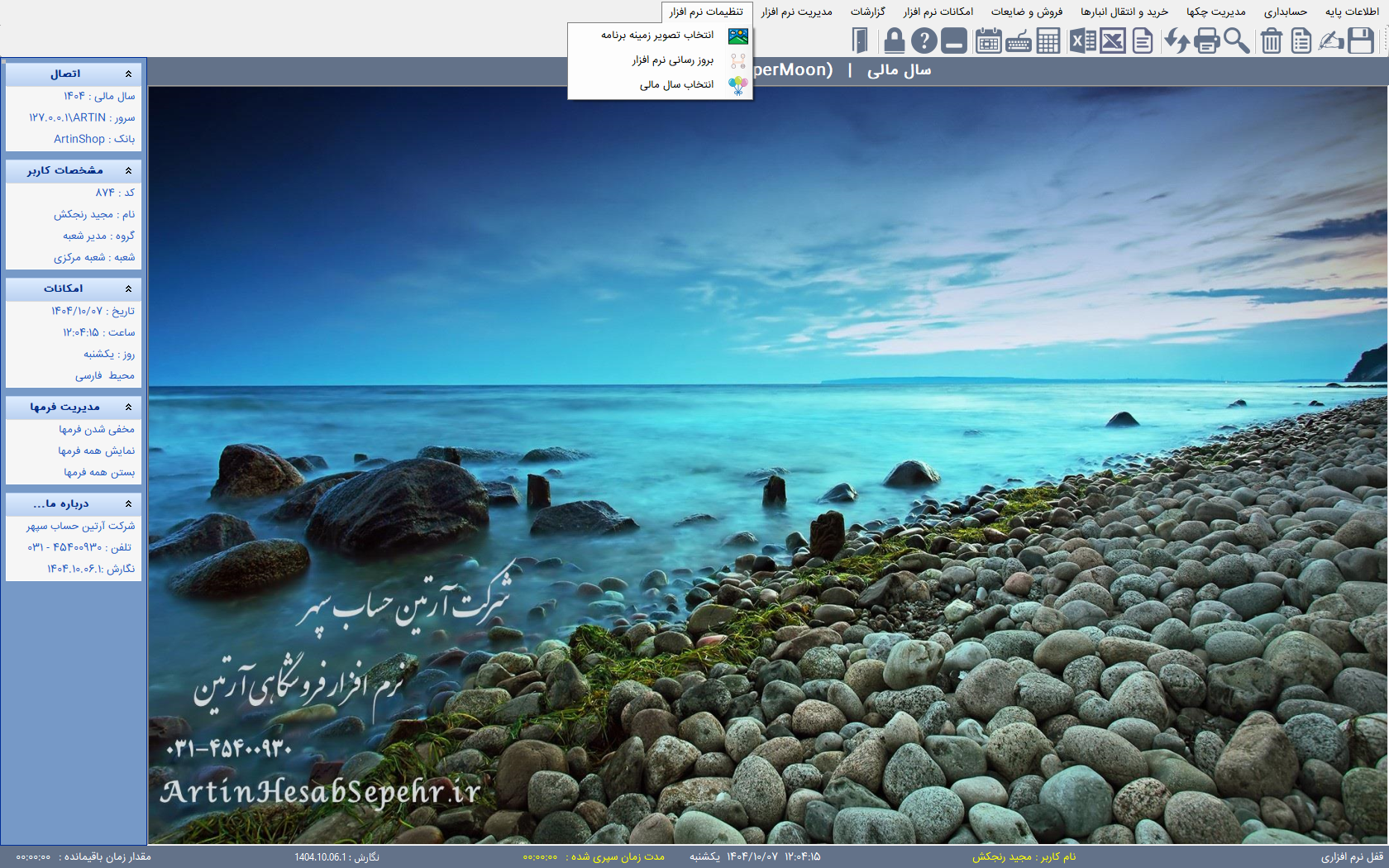
Task: Open the calculator icon
Action: [x=1048, y=41]
